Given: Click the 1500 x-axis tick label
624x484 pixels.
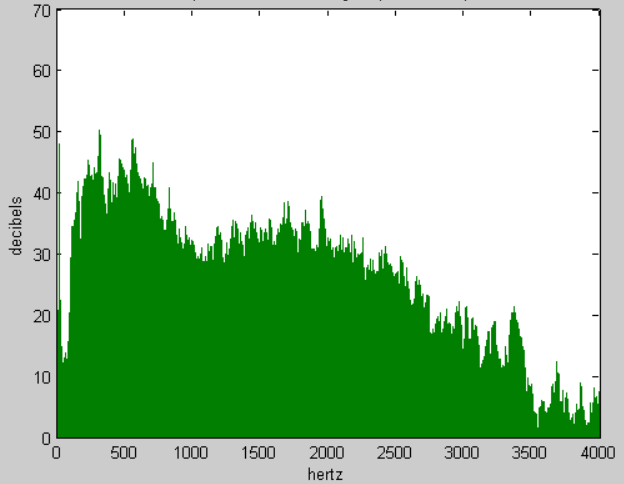Looking at the screenshot, I should 260,453.
